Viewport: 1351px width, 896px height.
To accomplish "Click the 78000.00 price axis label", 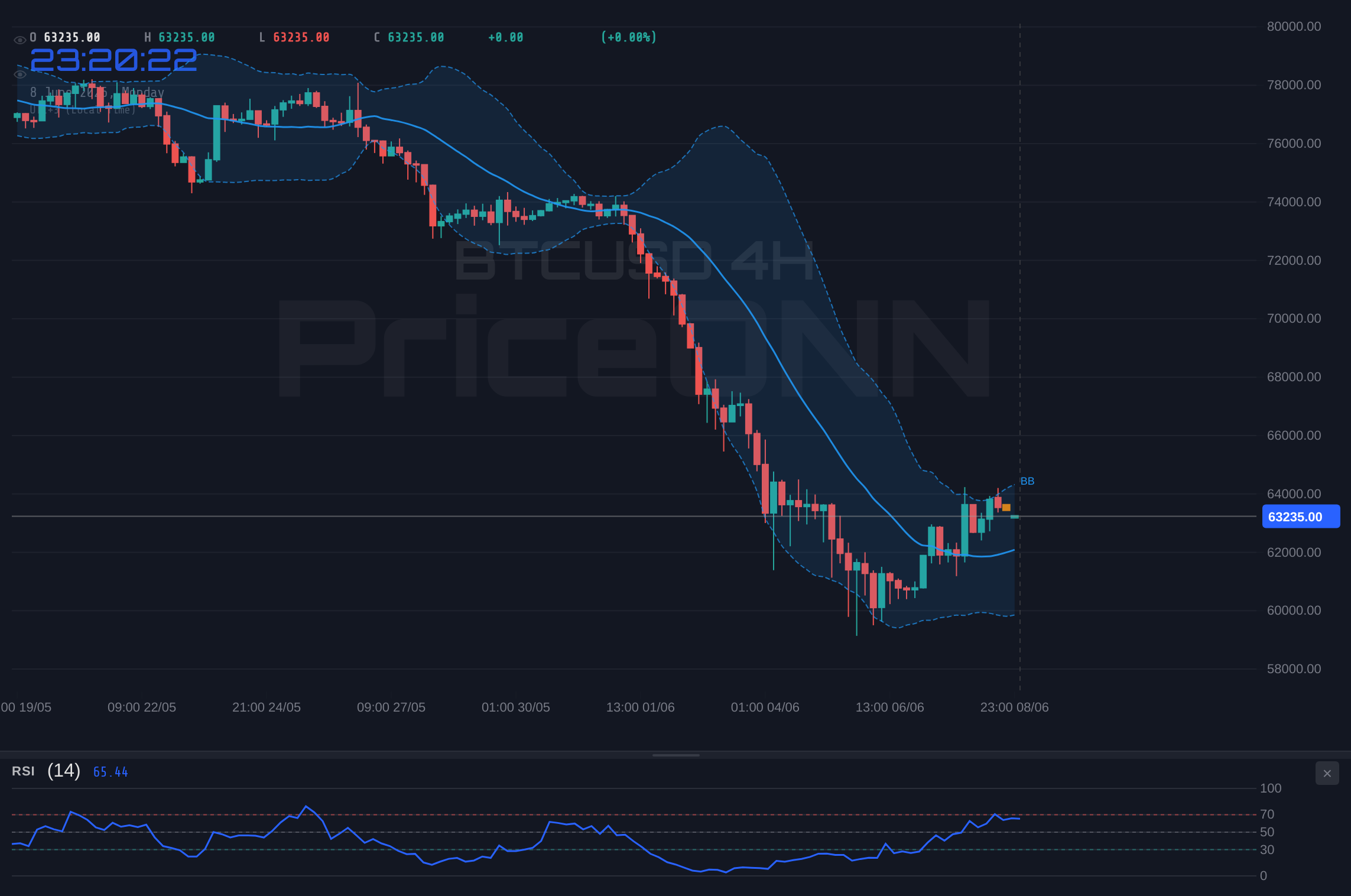I will pyautogui.click(x=1294, y=85).
